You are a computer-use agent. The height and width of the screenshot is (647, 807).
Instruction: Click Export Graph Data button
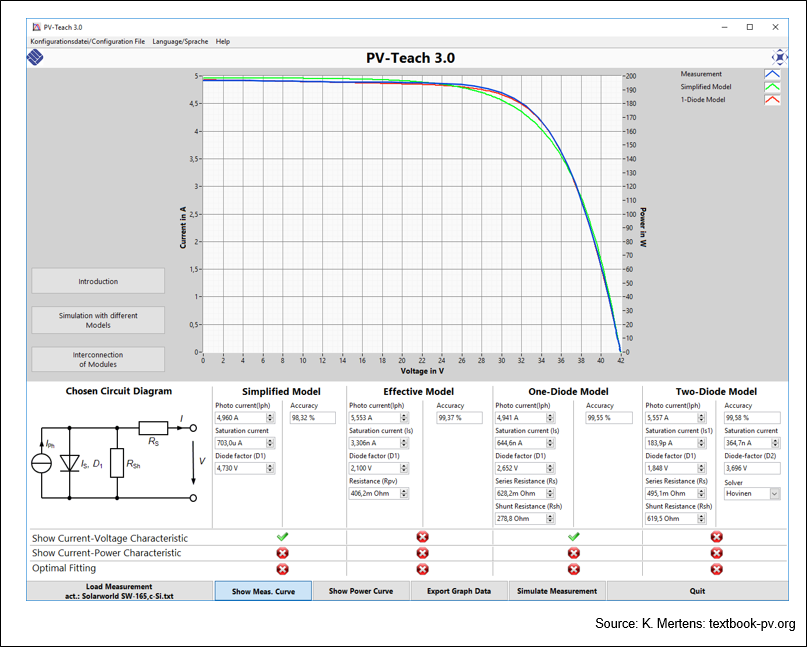pos(459,591)
